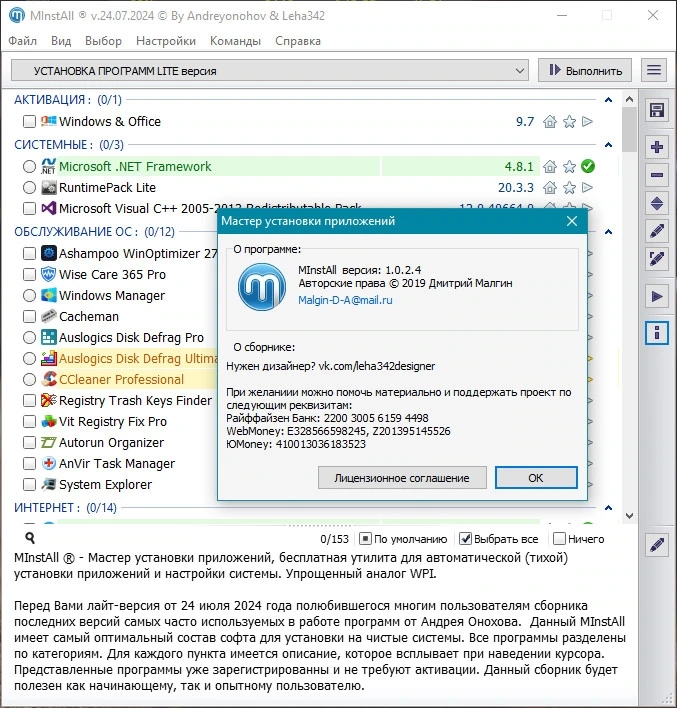The image size is (677, 708).
Task: Select the System Explorer row
Action: (105, 484)
